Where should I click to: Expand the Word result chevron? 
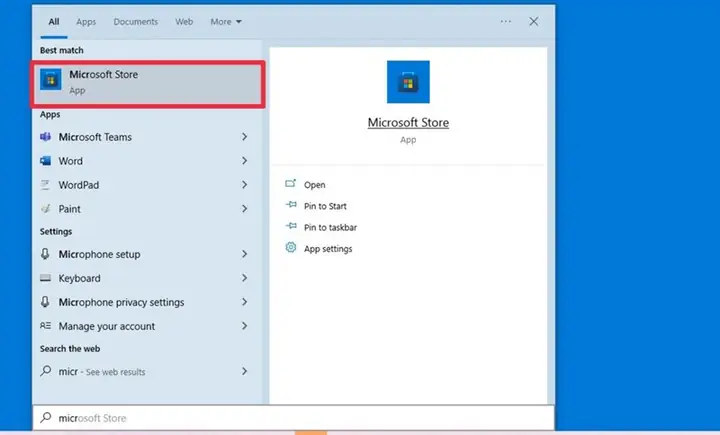coord(245,161)
